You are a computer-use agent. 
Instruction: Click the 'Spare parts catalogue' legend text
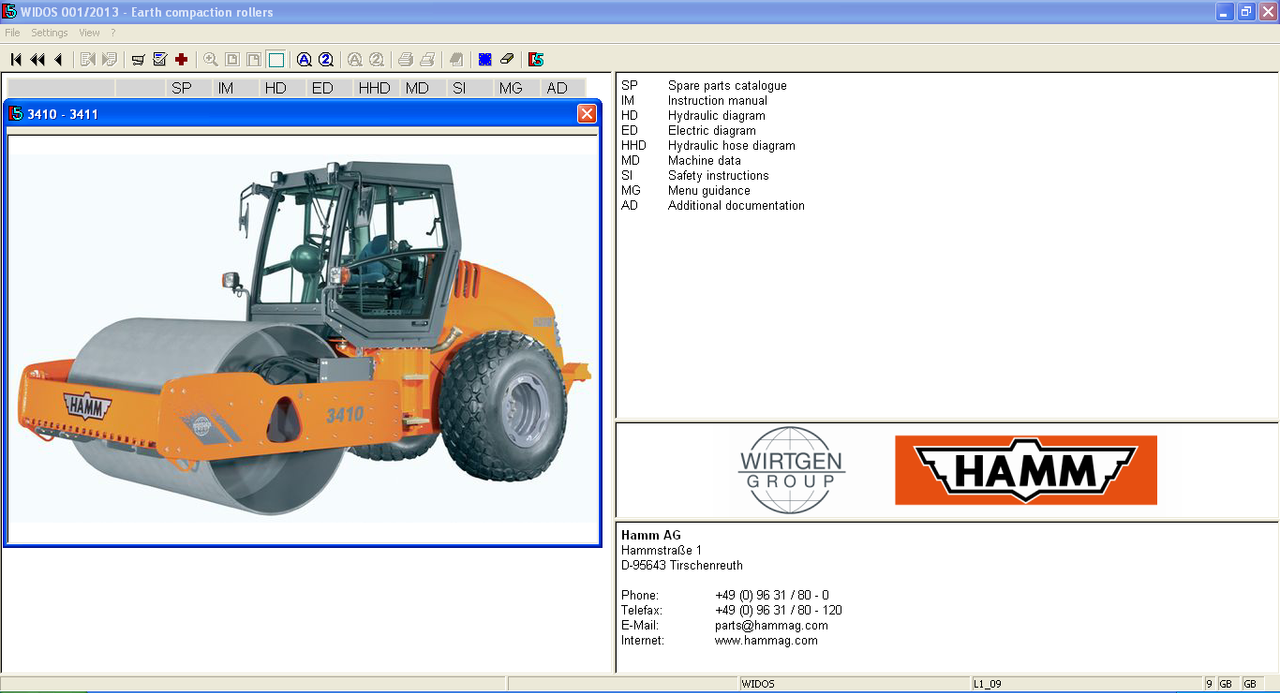click(727, 86)
